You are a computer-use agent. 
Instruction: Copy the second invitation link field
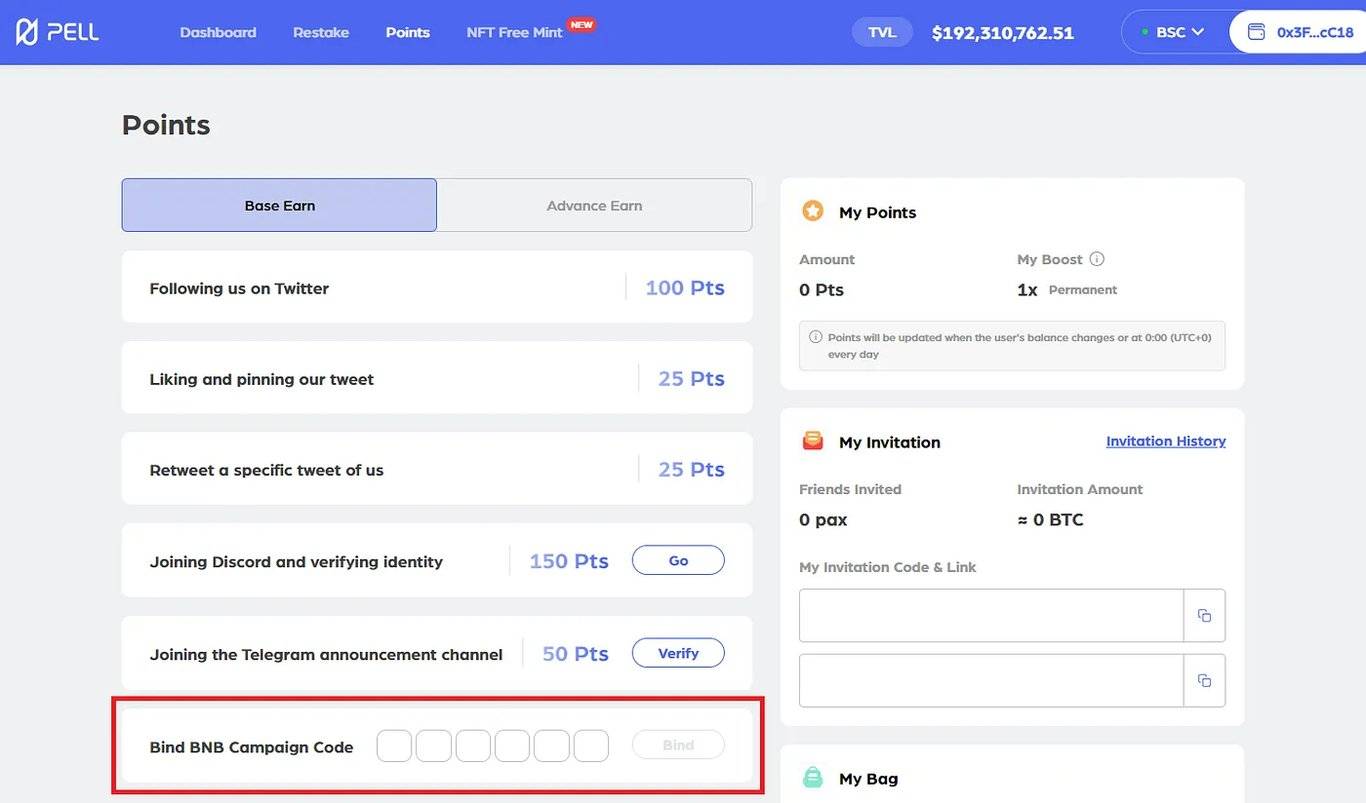pyautogui.click(x=1204, y=680)
